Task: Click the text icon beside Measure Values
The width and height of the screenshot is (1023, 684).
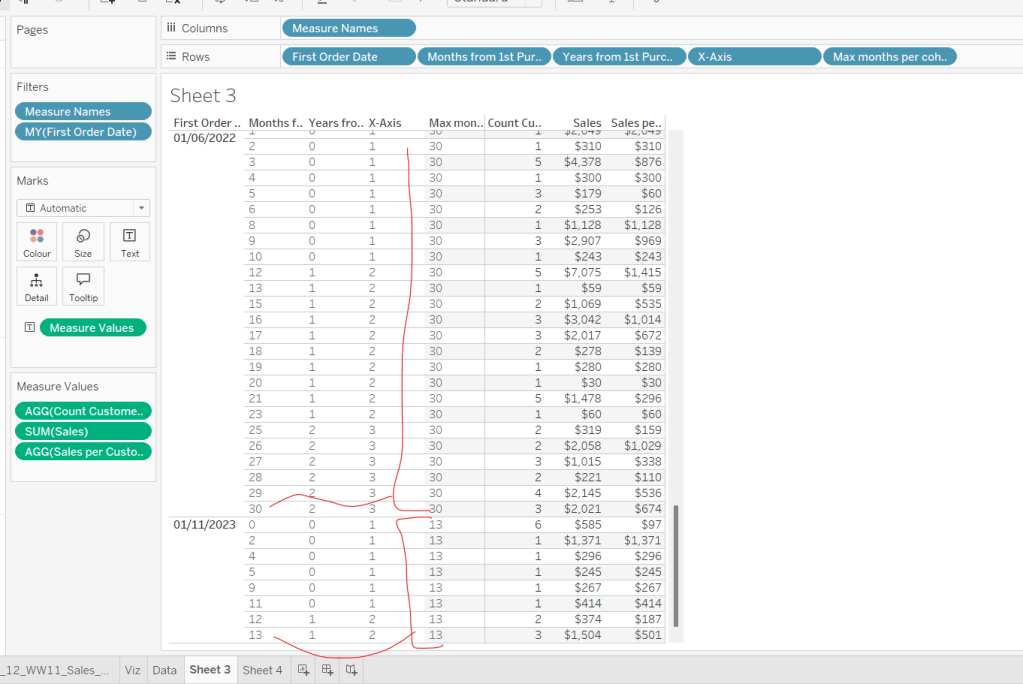Action: pyautogui.click(x=29, y=328)
